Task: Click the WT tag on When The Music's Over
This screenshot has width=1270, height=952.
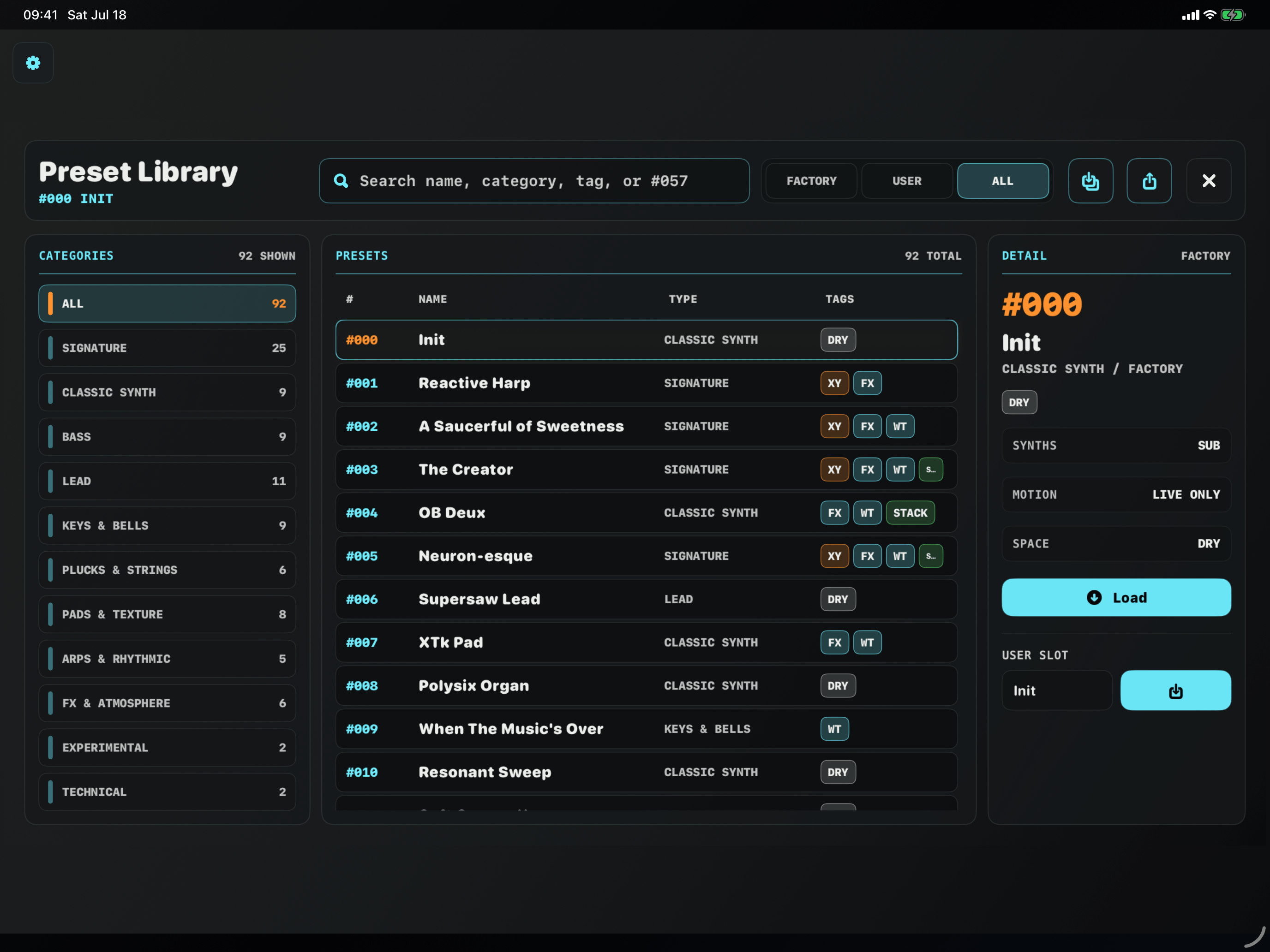Action: tap(834, 729)
